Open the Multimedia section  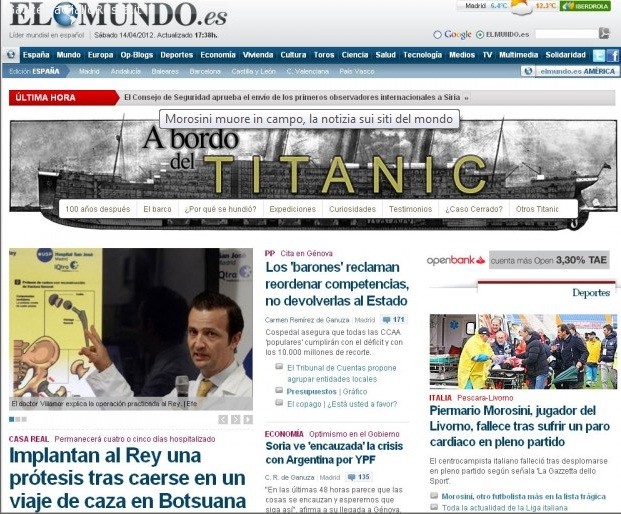pos(518,55)
